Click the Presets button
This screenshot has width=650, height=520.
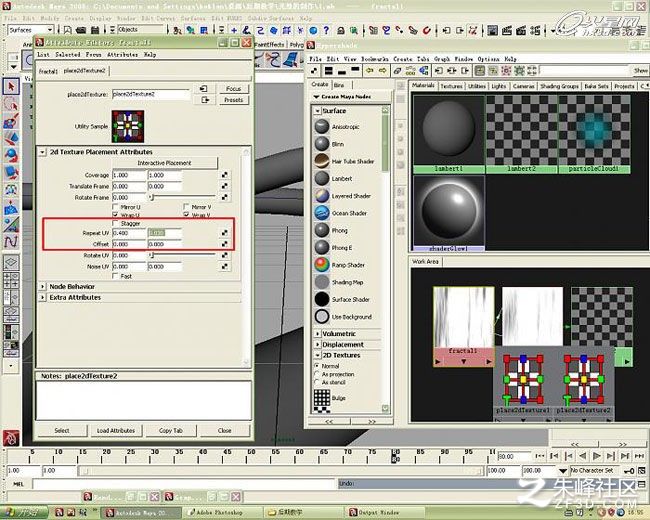pyautogui.click(x=233, y=100)
